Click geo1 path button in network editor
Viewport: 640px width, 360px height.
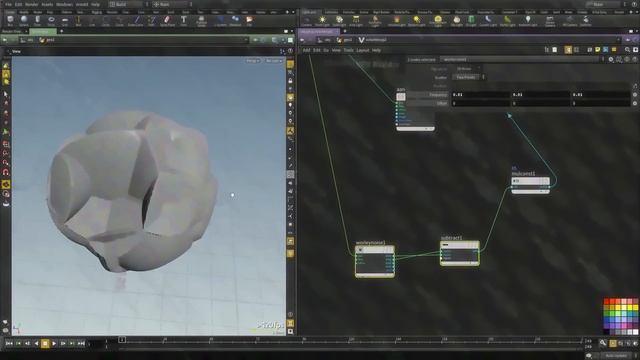coord(345,40)
